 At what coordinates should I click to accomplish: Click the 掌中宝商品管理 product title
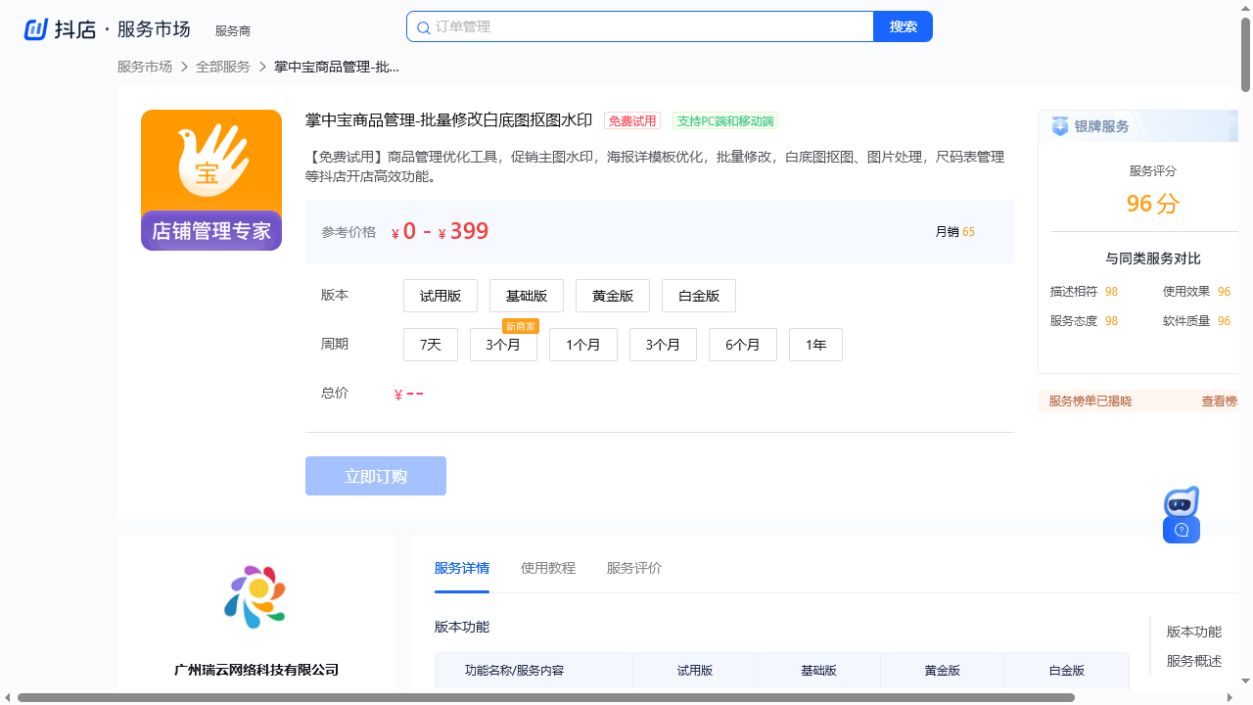click(449, 121)
